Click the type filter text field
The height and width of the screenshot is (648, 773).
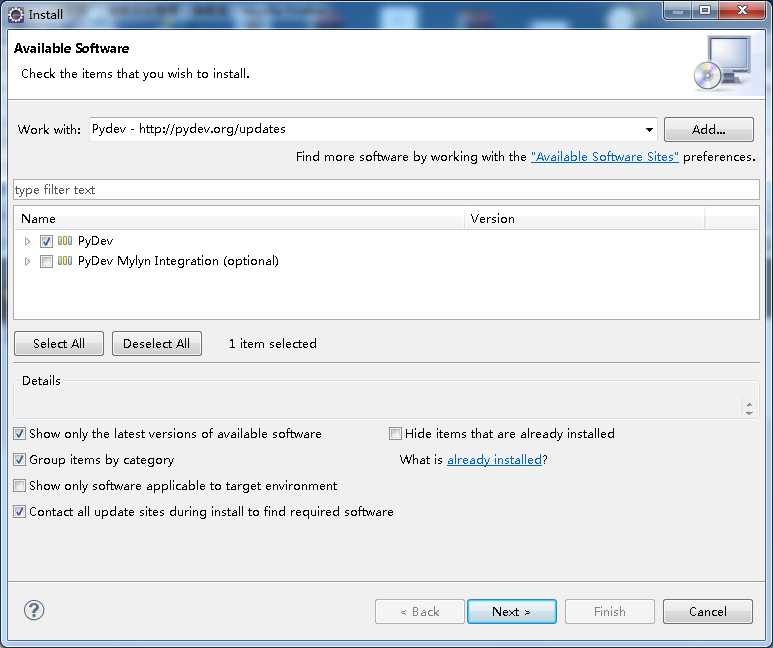click(x=386, y=190)
